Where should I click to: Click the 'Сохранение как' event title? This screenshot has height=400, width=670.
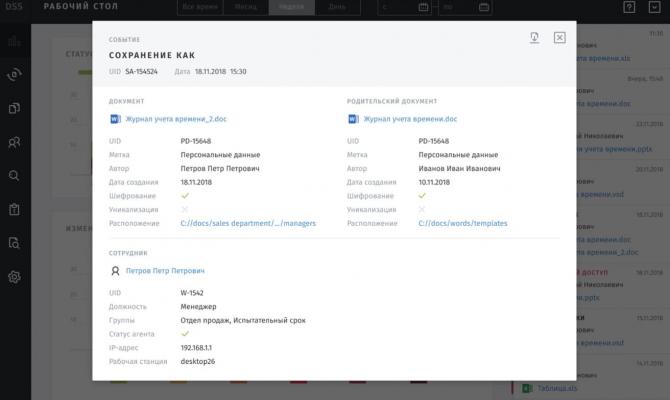click(x=152, y=55)
